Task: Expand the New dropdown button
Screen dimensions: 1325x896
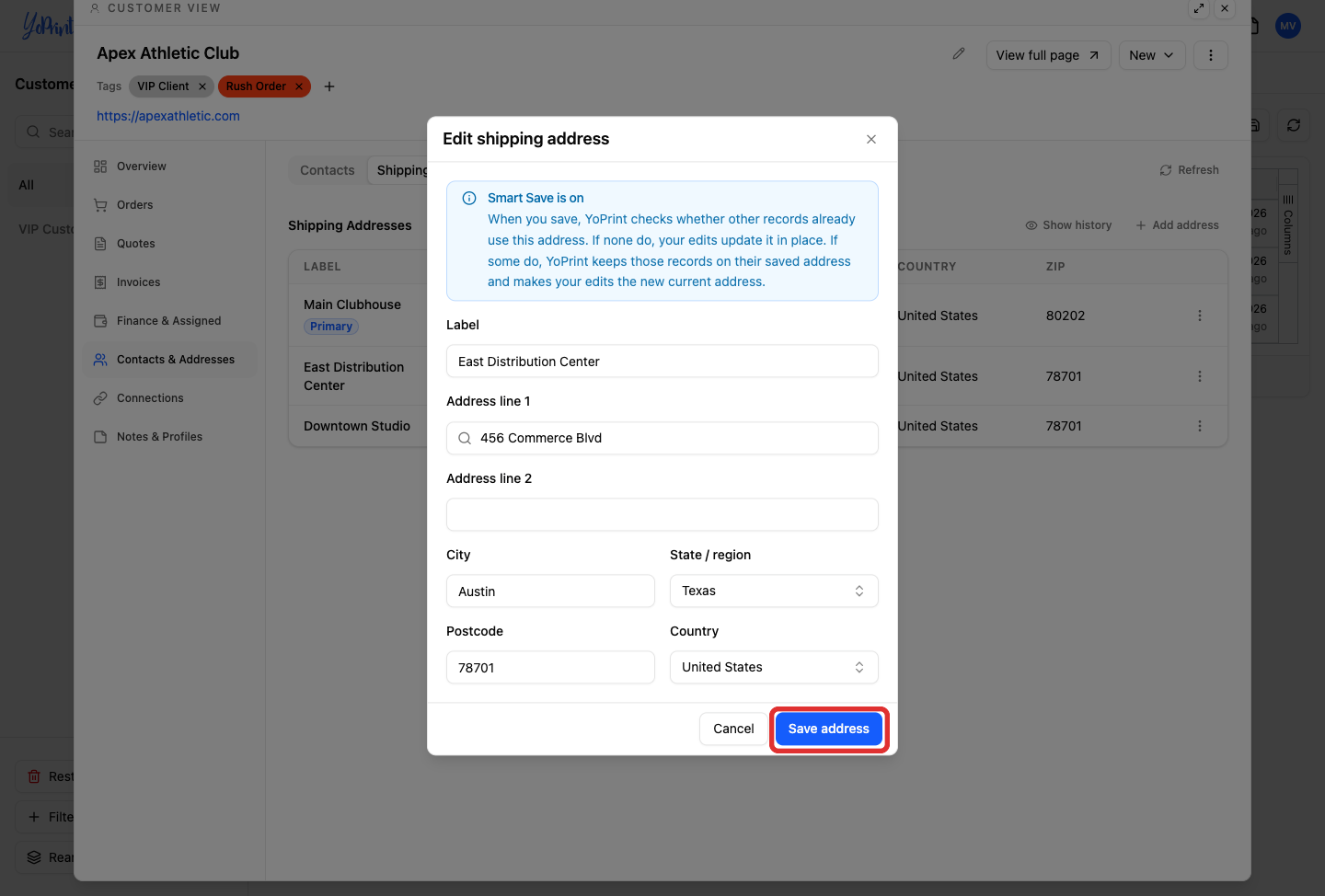Action: (1152, 55)
